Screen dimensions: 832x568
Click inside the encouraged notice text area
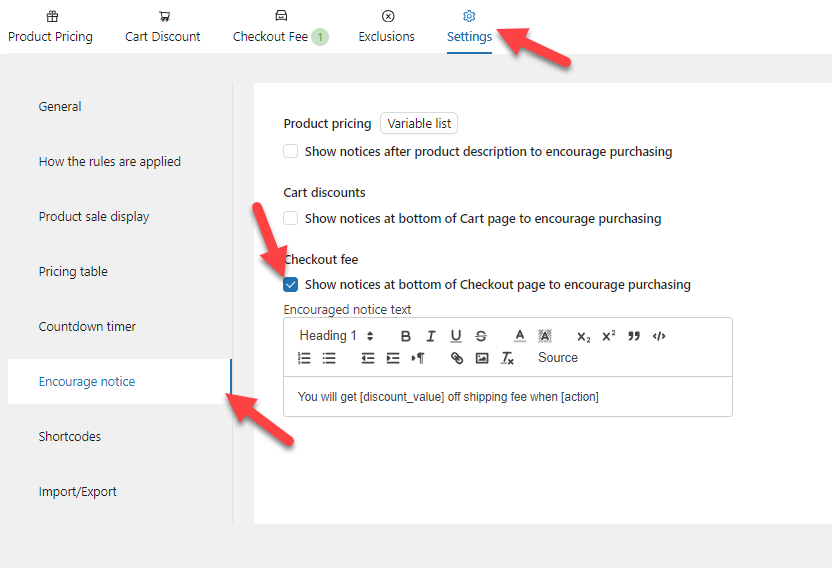[508, 397]
